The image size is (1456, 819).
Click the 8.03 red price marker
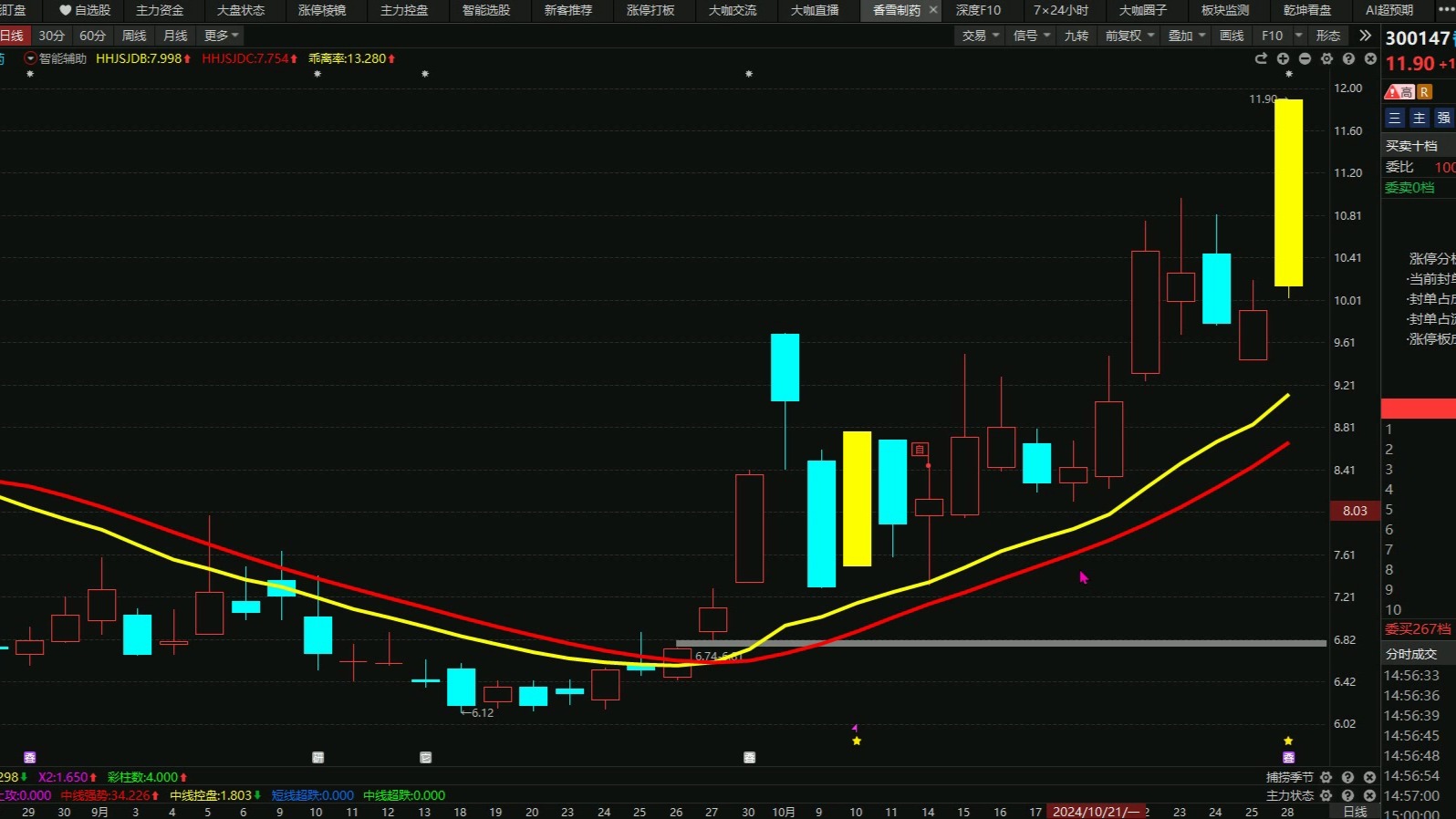tap(1355, 511)
